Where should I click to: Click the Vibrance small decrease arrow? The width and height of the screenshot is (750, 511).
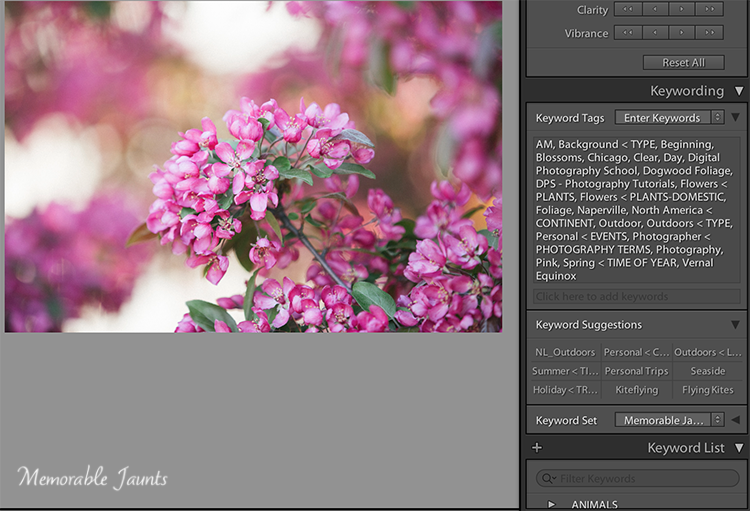(655, 33)
